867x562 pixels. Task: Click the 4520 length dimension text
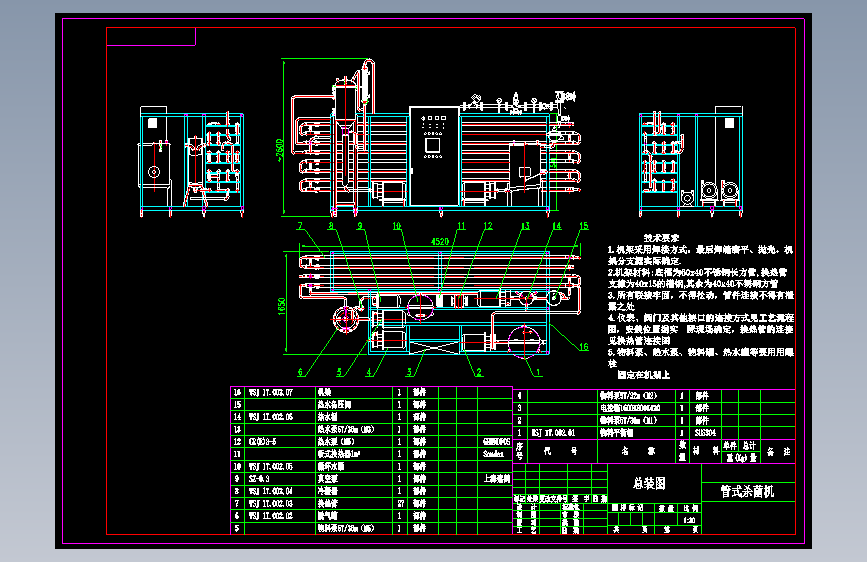pyautogui.click(x=440, y=241)
